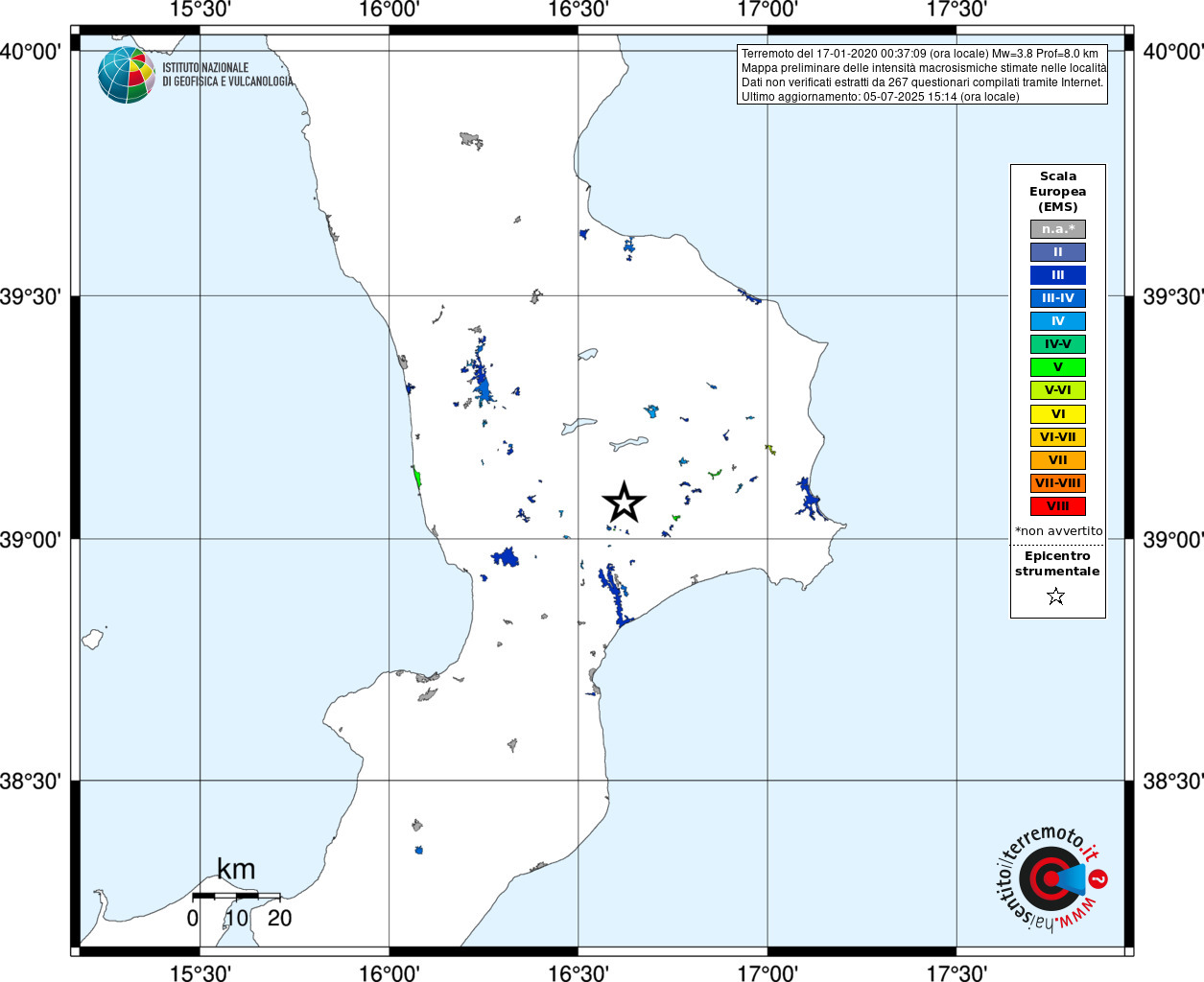Click the bottom axis label 16°00'
Image resolution: width=1204 pixels, height=982 pixels.
(x=389, y=973)
